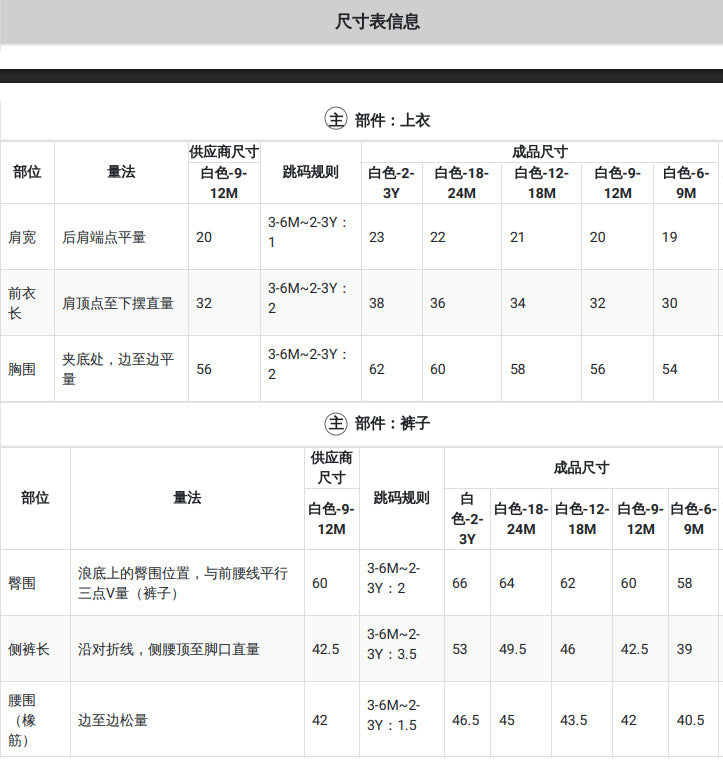Select the 供应商尺寸 header in the 上衣 table
Viewport: 723px width, 761px height.
[224, 152]
